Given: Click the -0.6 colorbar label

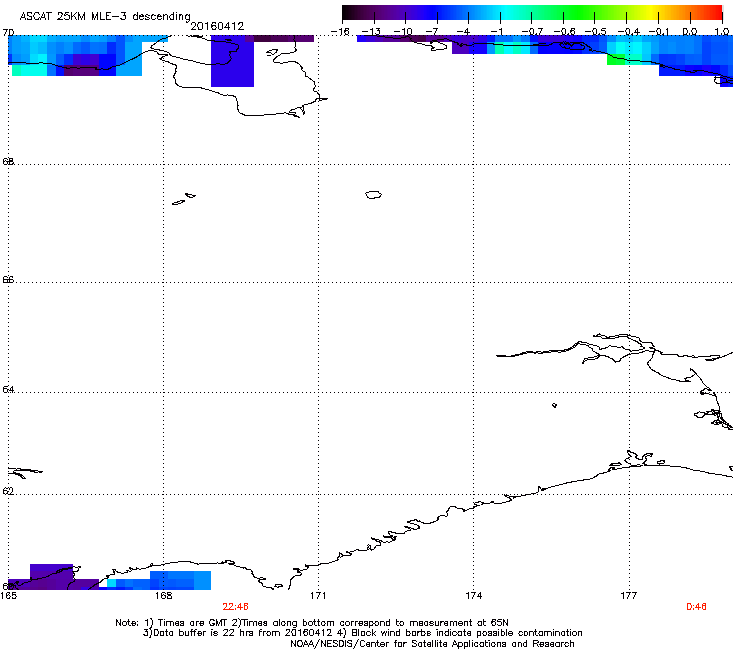Looking at the screenshot, I should (x=564, y=32).
